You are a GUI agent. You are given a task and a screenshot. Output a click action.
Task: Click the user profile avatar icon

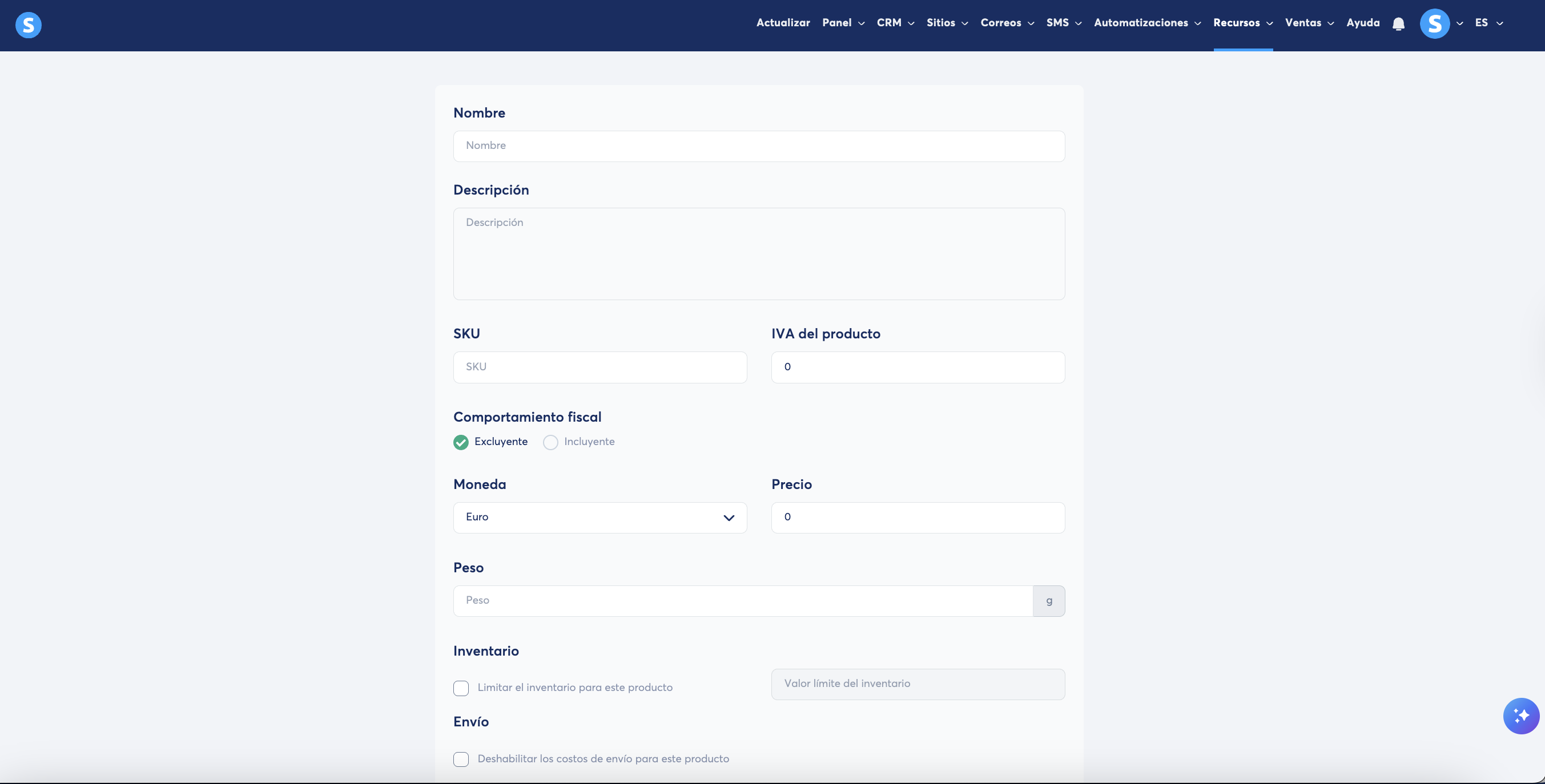(1434, 24)
